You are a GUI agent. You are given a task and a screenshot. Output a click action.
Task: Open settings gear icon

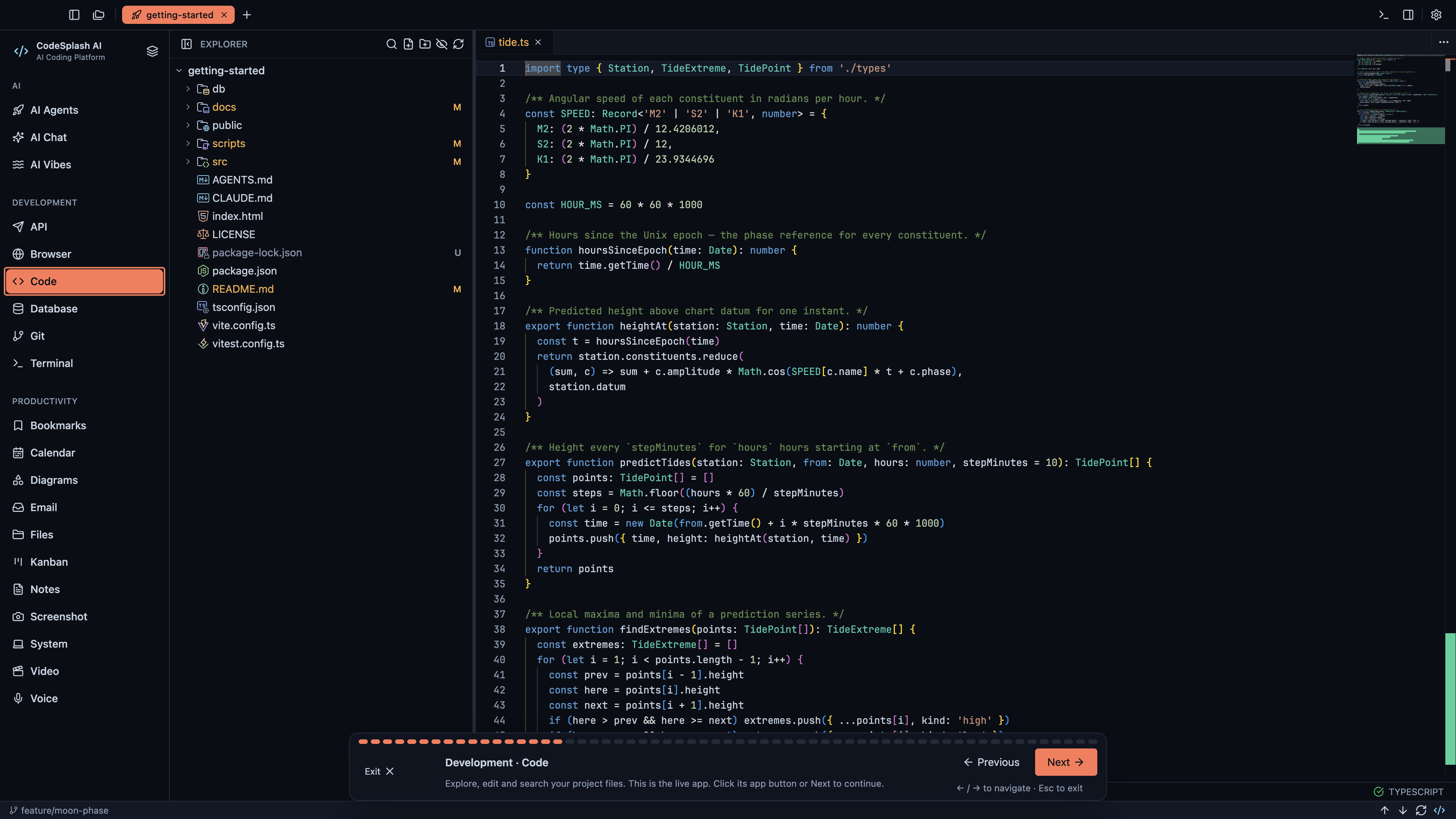[1436, 15]
